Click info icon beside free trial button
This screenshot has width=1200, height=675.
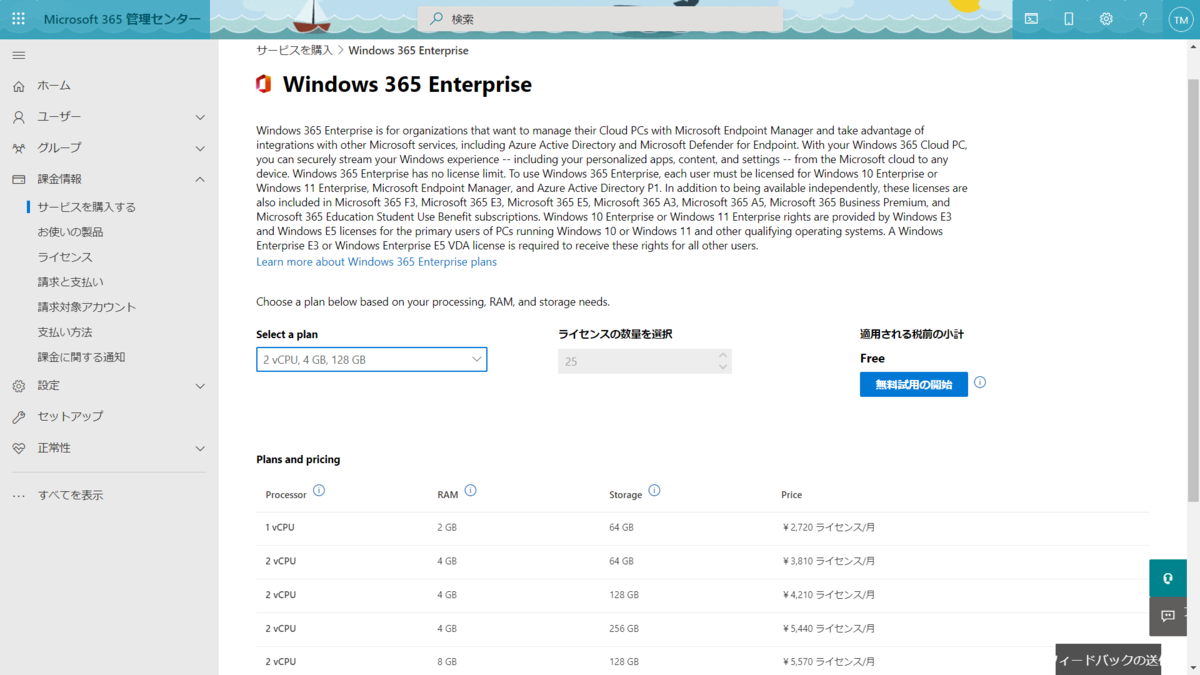pos(980,382)
